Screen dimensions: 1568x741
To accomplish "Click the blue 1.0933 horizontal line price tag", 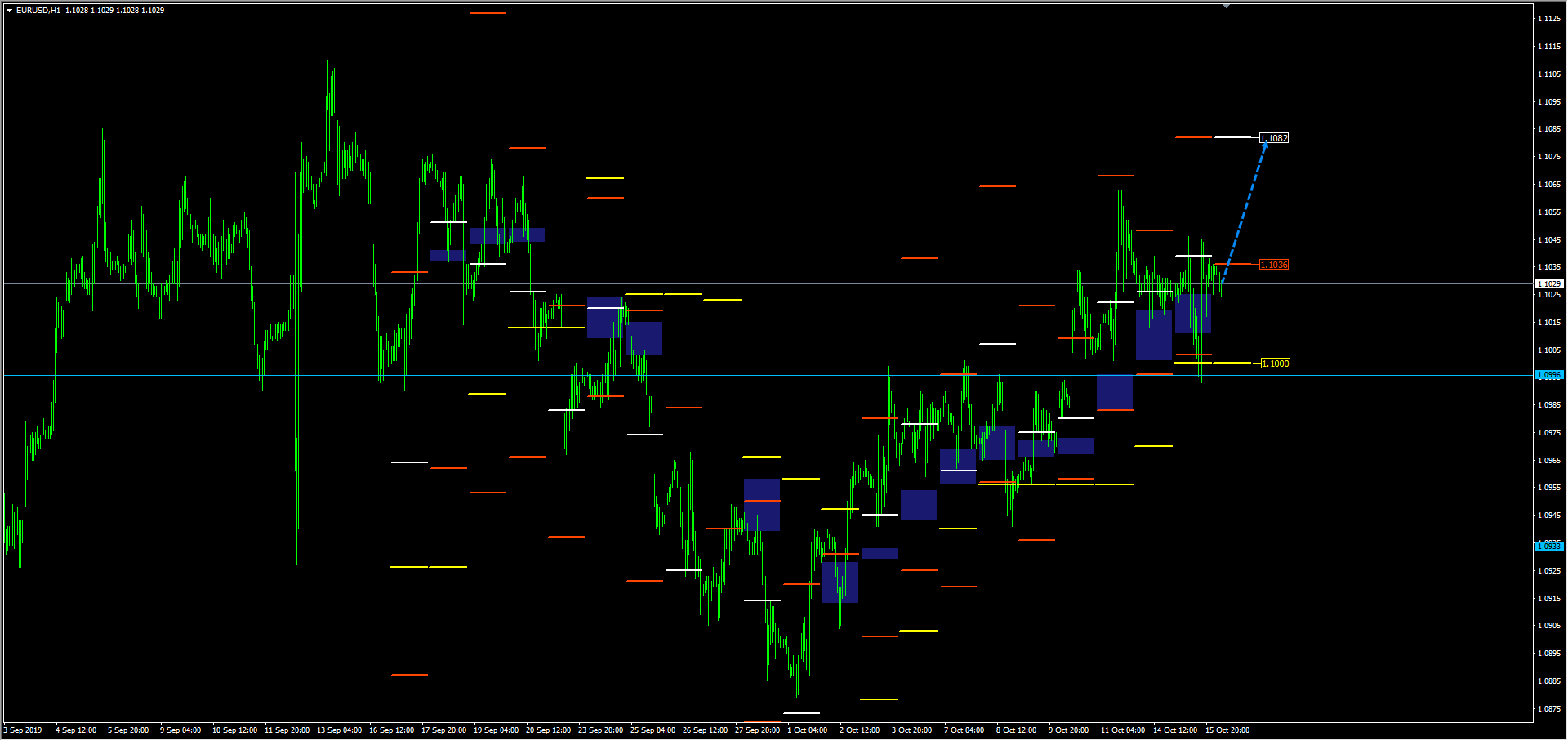I will (x=1549, y=546).
